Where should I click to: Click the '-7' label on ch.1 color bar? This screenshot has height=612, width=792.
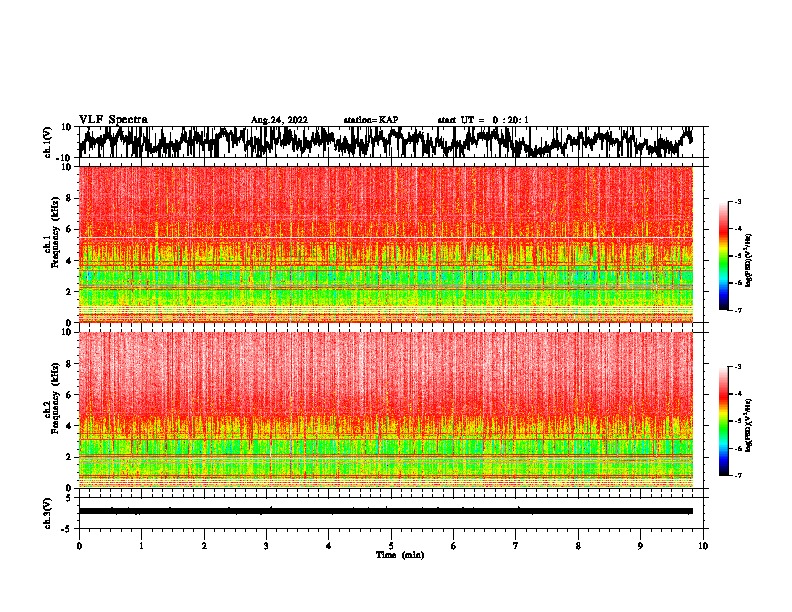737,310
